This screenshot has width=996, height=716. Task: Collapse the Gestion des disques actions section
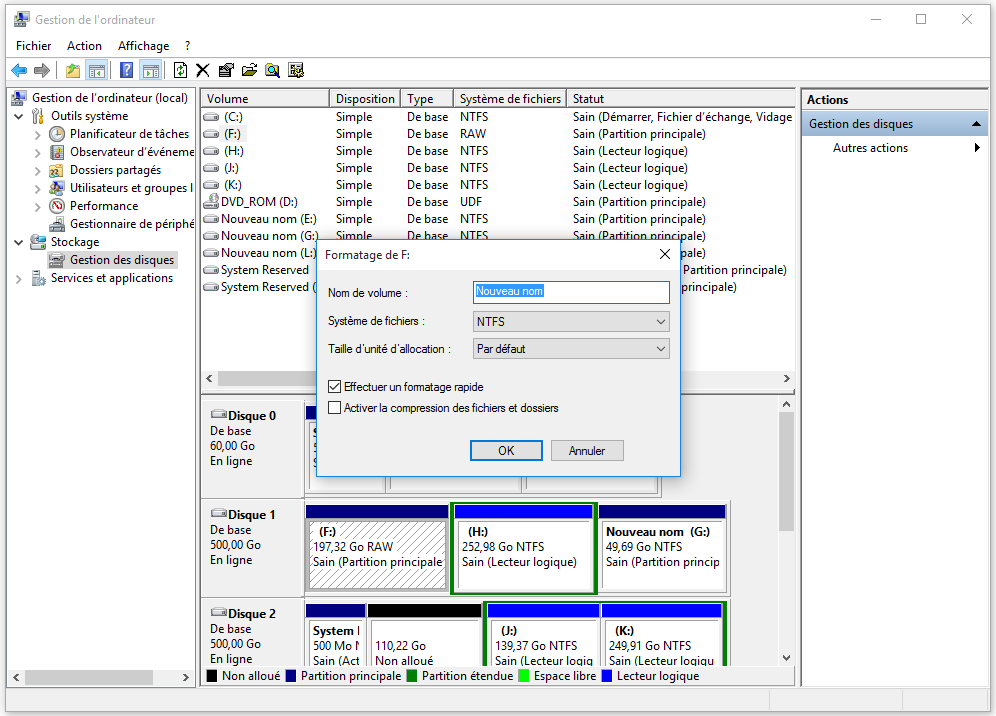(976, 124)
